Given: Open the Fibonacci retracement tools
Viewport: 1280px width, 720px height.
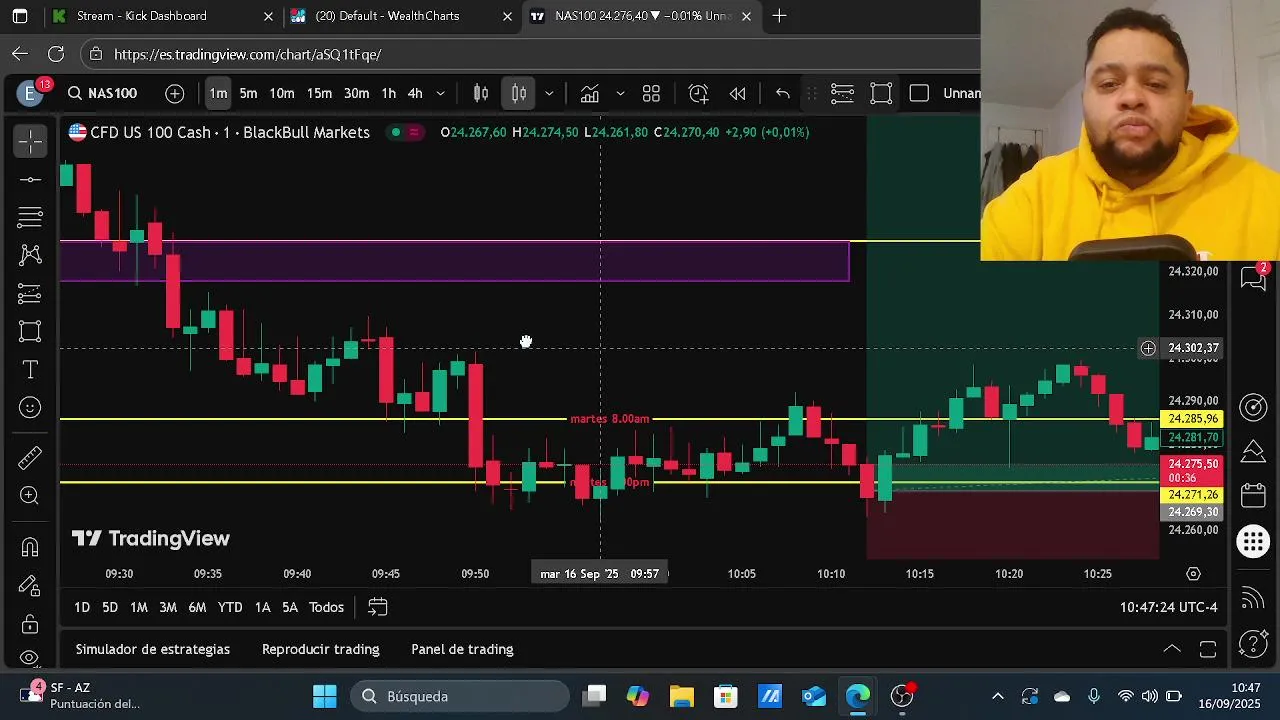Looking at the screenshot, I should click(x=30, y=217).
